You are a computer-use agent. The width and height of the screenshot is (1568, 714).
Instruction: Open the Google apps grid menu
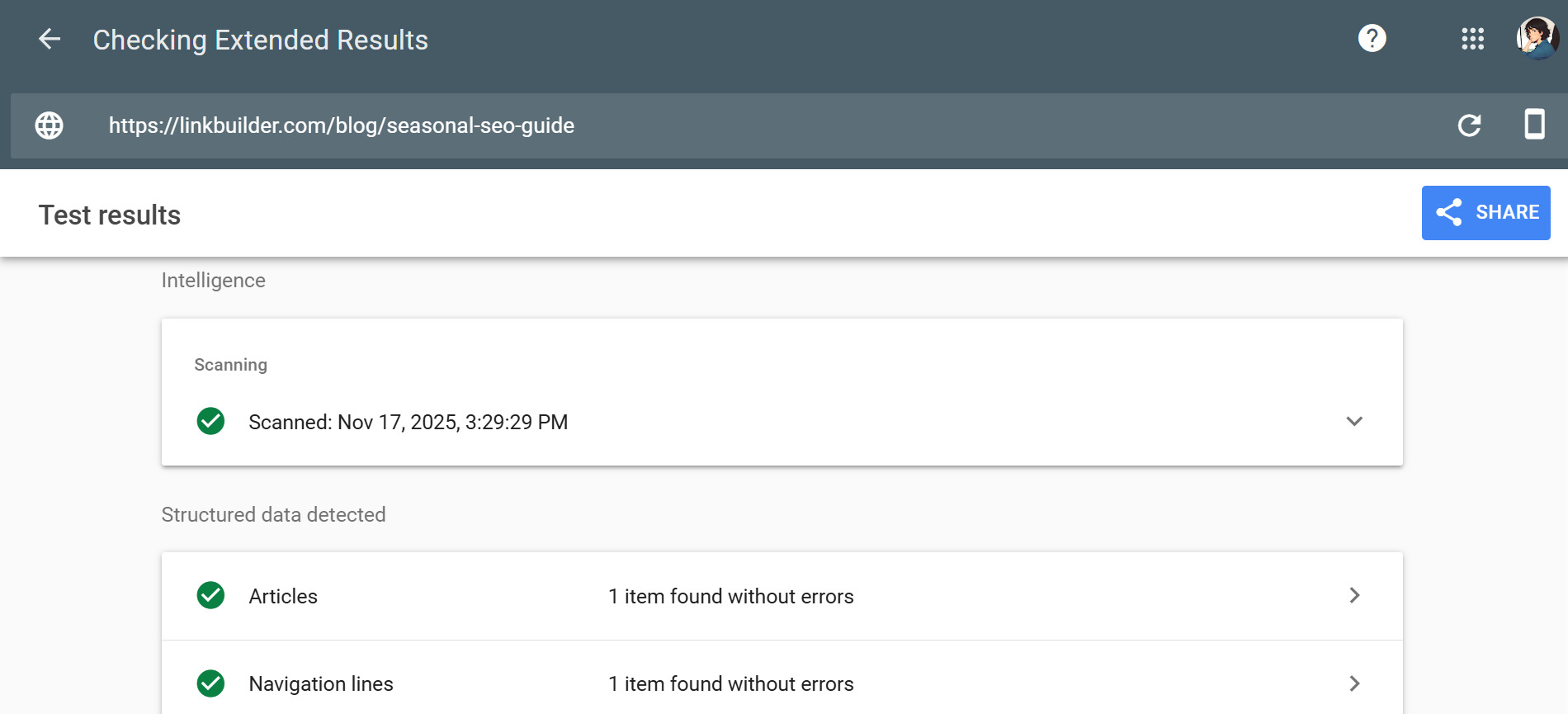1472,39
